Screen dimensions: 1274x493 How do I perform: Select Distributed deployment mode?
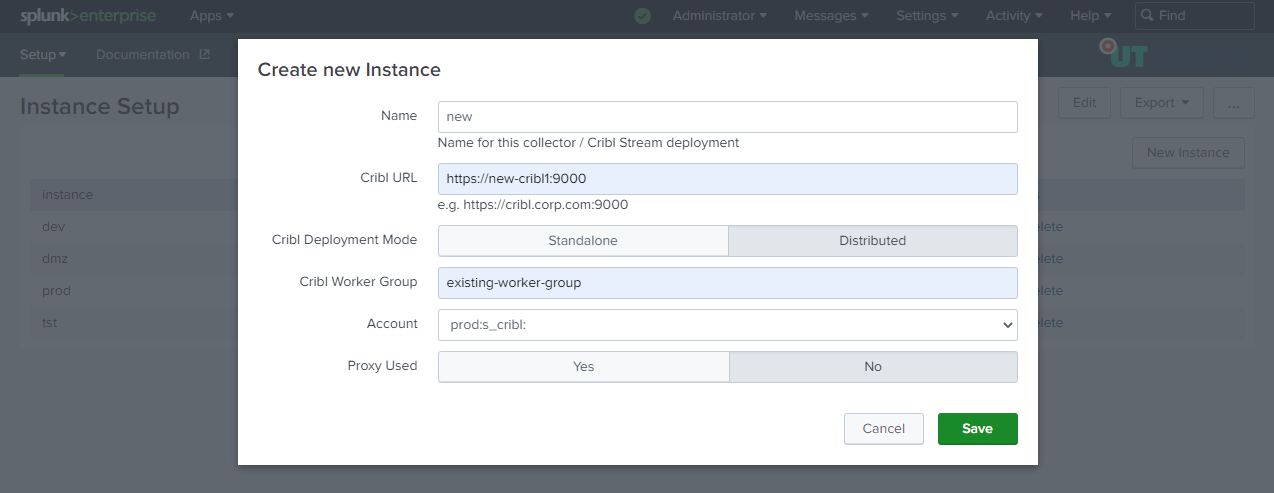coord(873,241)
